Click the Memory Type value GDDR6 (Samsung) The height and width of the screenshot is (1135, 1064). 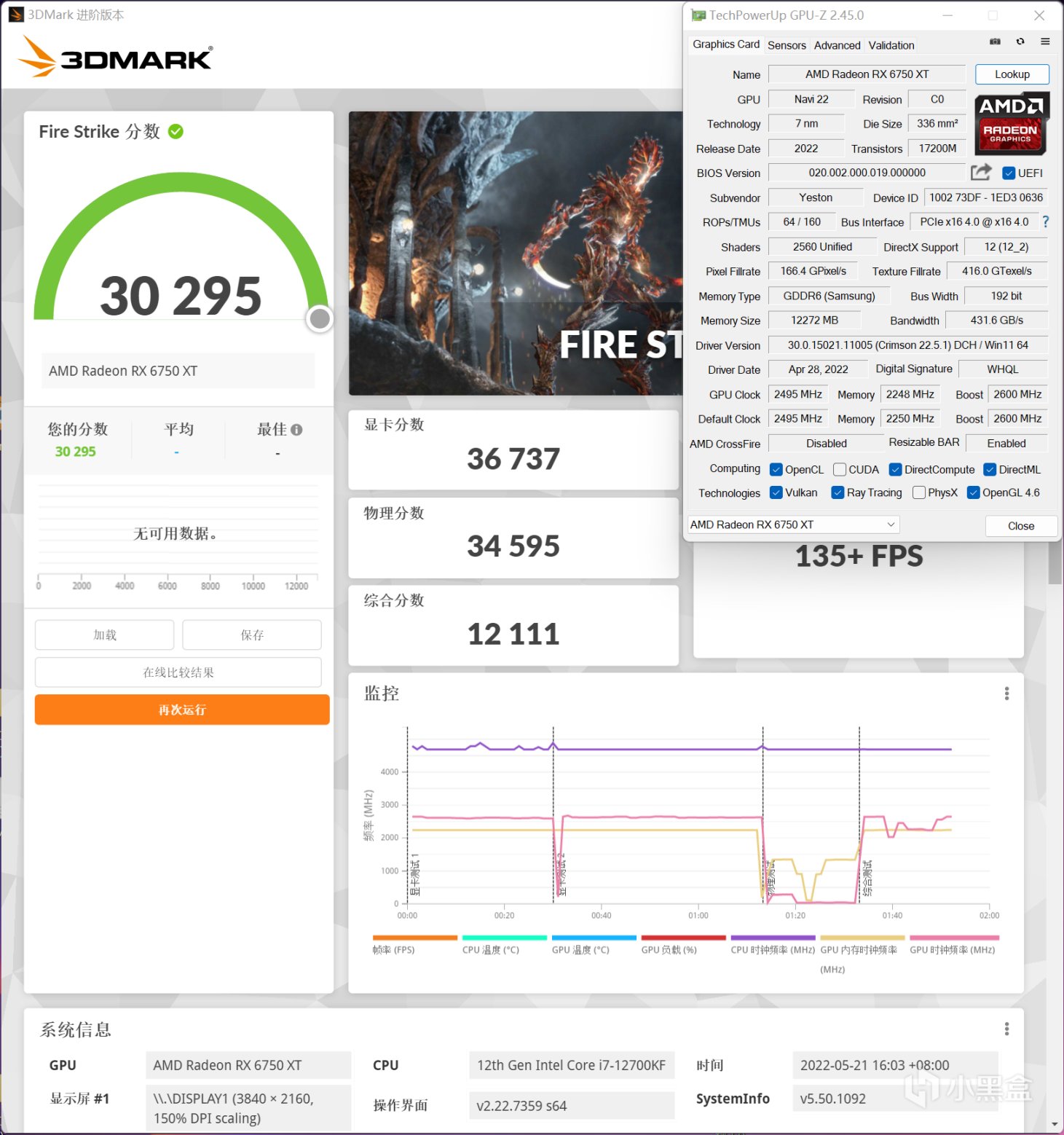[829, 296]
